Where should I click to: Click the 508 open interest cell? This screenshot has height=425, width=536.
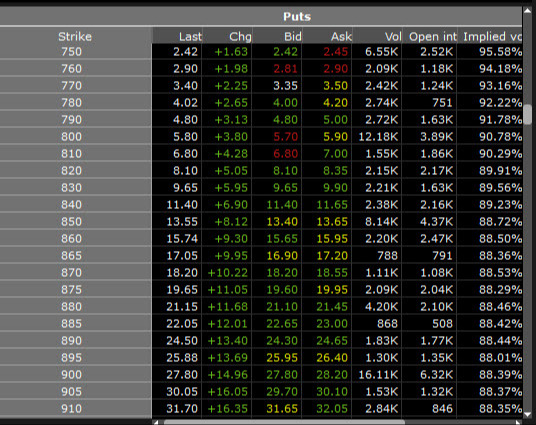tap(442, 323)
